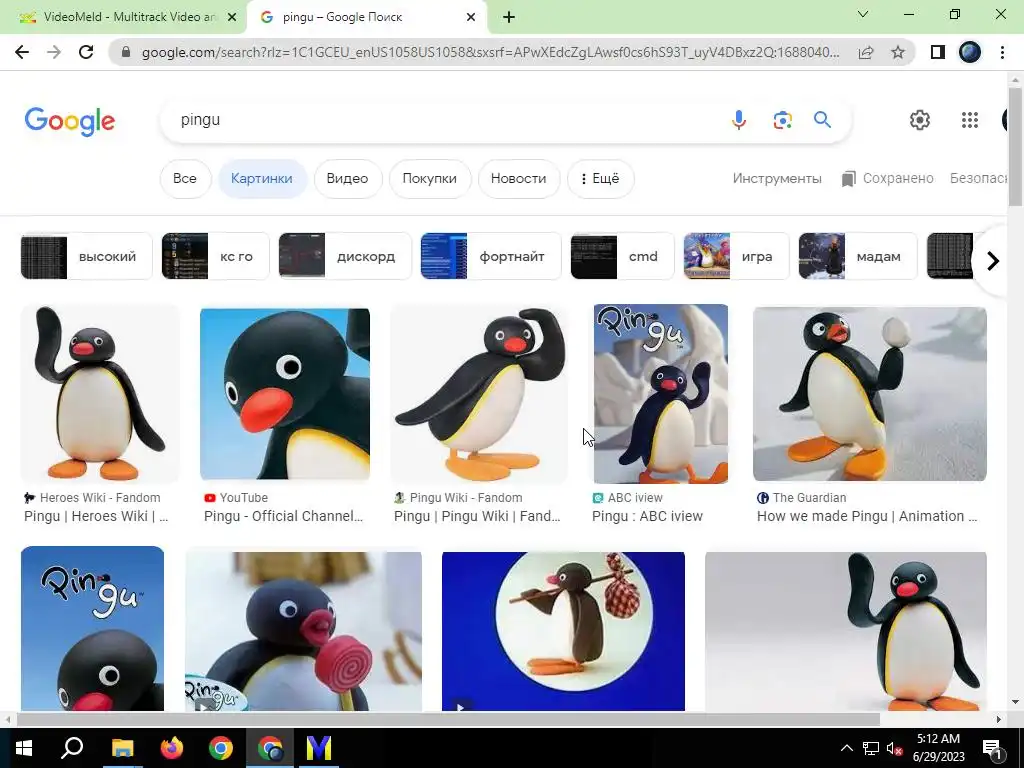Open Pingu carrying bundle video thumbnail
The height and width of the screenshot is (768, 1024).
[563, 631]
